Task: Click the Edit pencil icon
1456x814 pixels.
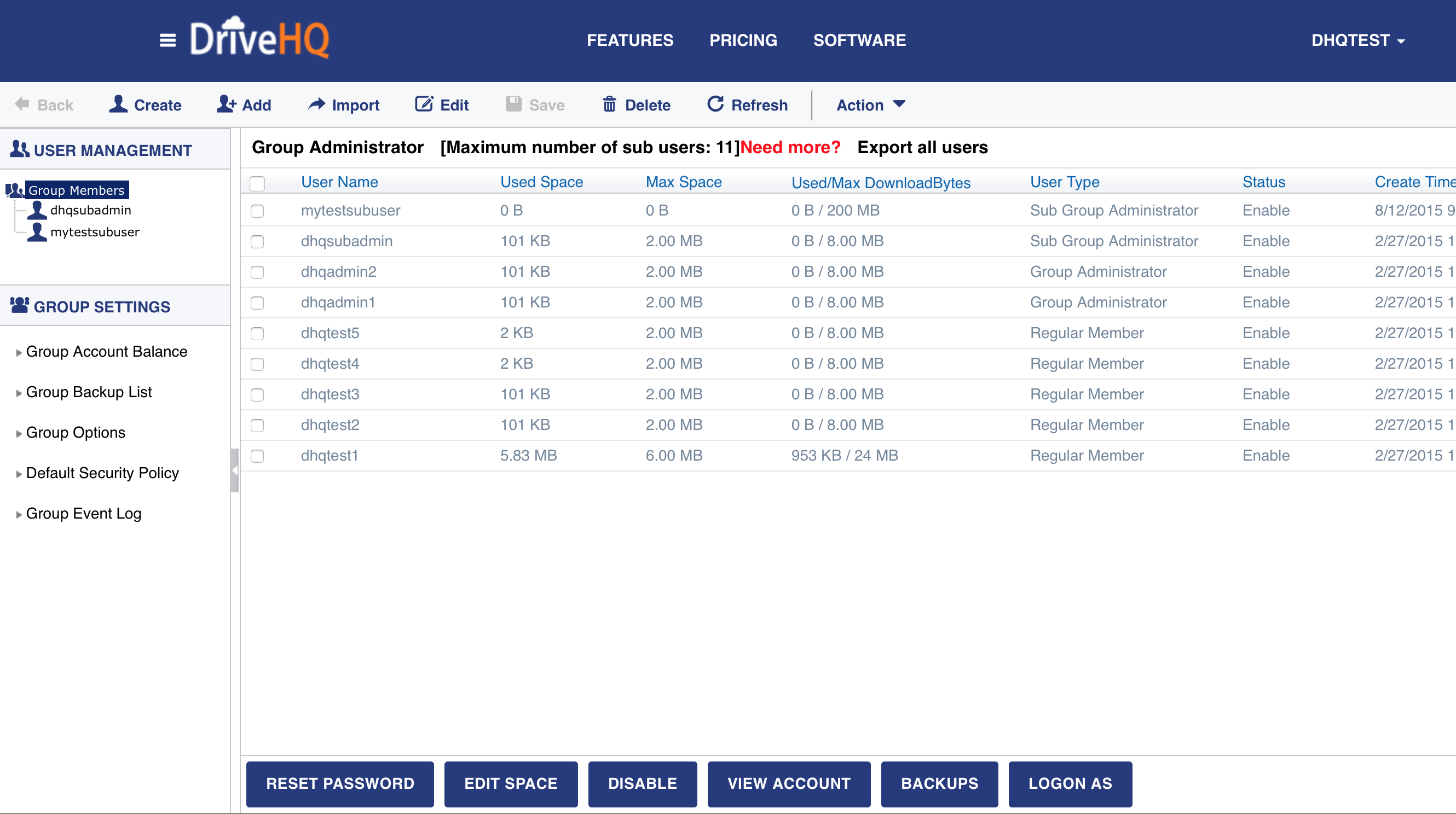Action: 424,104
